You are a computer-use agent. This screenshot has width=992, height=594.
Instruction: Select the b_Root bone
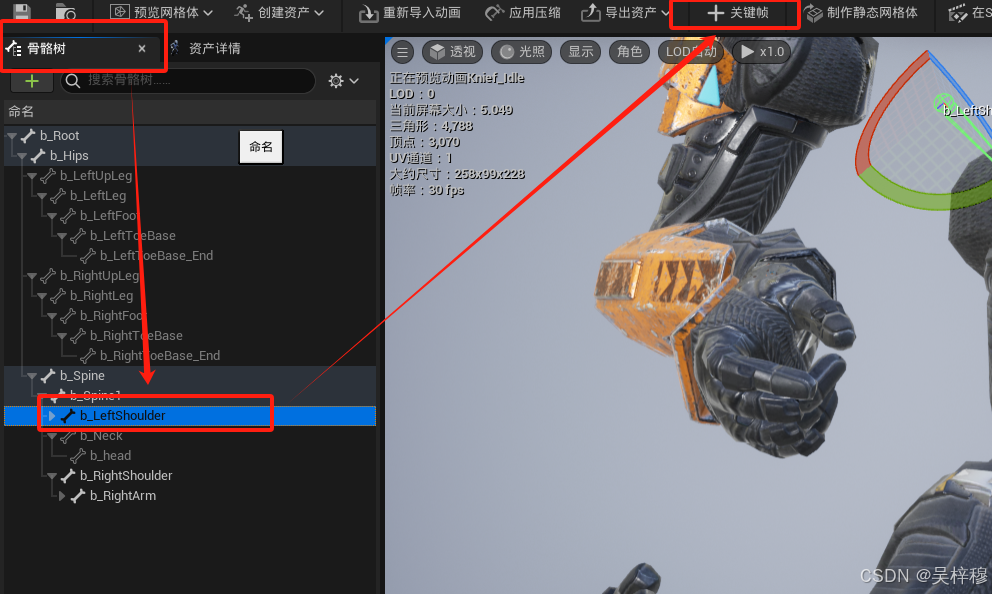tap(59, 135)
